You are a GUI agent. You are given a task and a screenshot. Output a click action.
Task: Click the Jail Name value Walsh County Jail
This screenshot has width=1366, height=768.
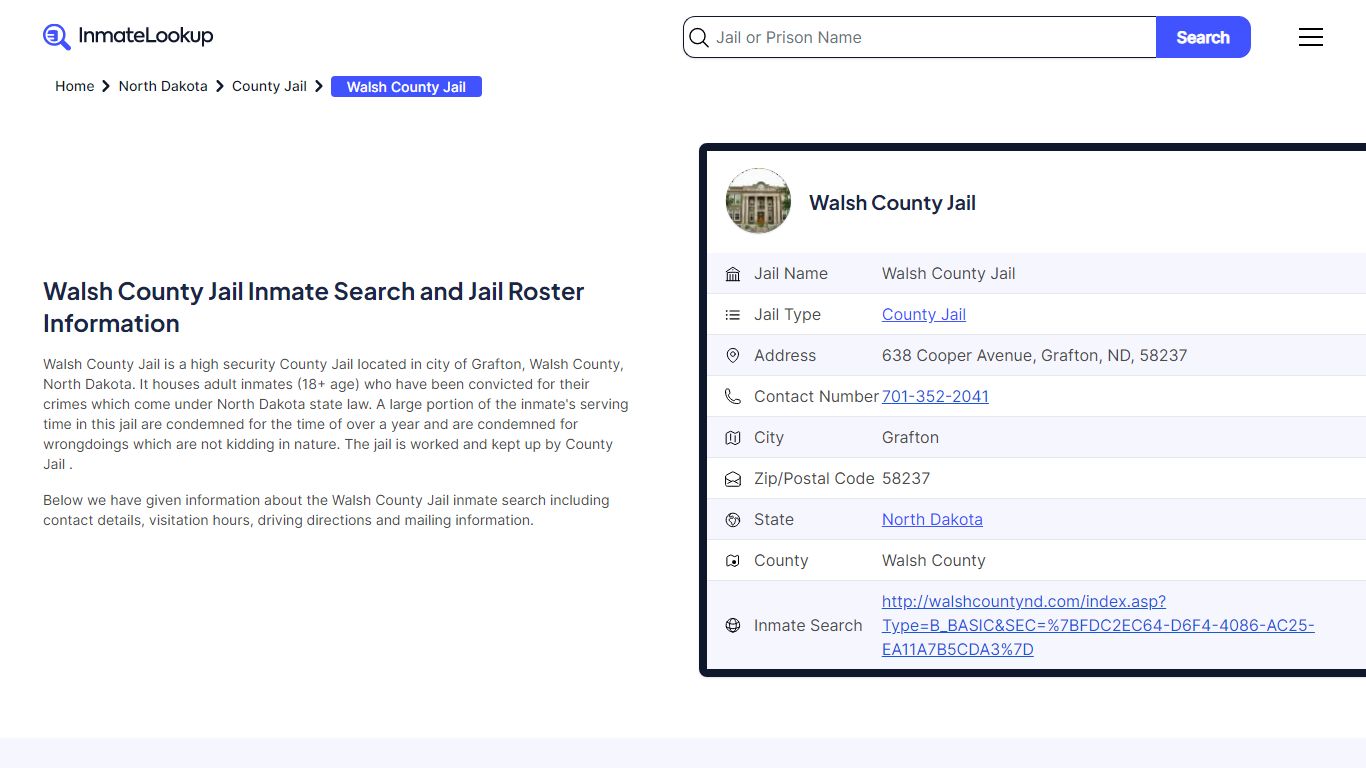[949, 274]
